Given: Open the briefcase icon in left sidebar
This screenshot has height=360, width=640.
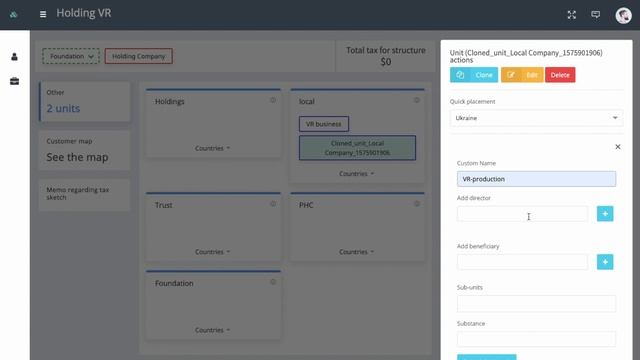Looking at the screenshot, I should pos(14,81).
